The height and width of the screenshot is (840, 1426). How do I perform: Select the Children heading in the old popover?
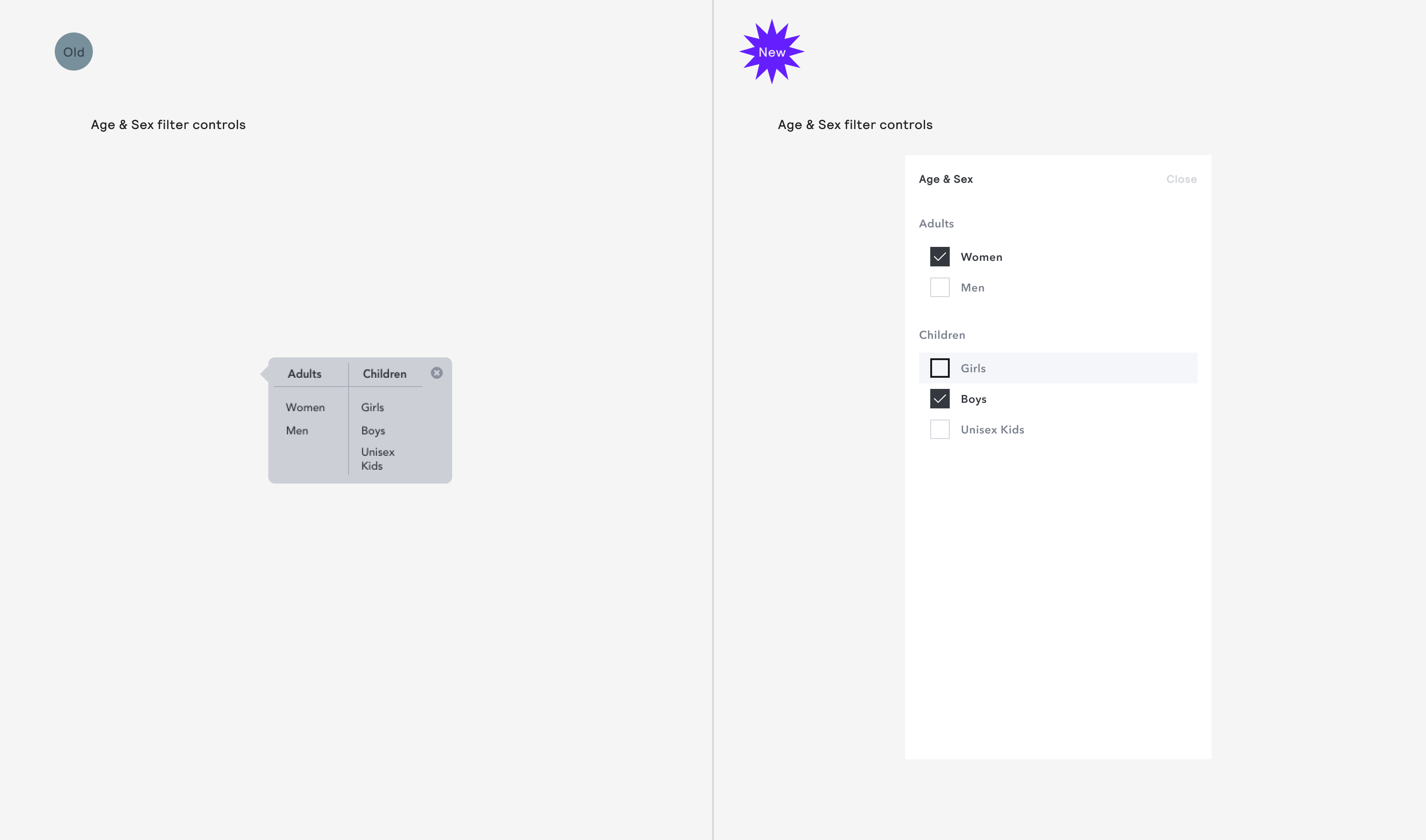click(384, 374)
